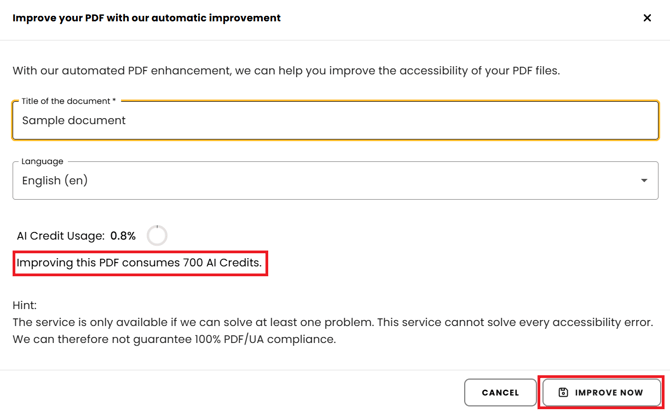Click the Hint heading

tap(24, 305)
